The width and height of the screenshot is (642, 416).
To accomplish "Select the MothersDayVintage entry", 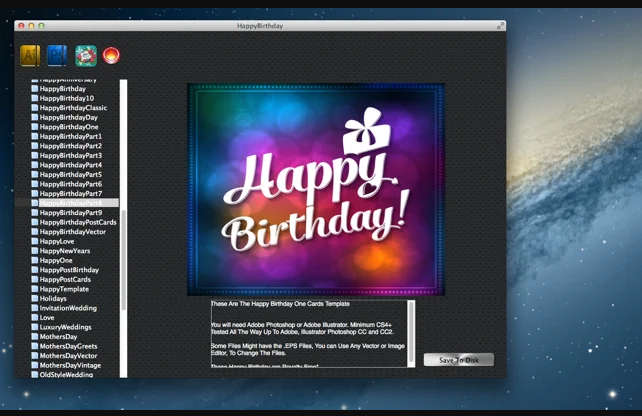I will point(70,365).
